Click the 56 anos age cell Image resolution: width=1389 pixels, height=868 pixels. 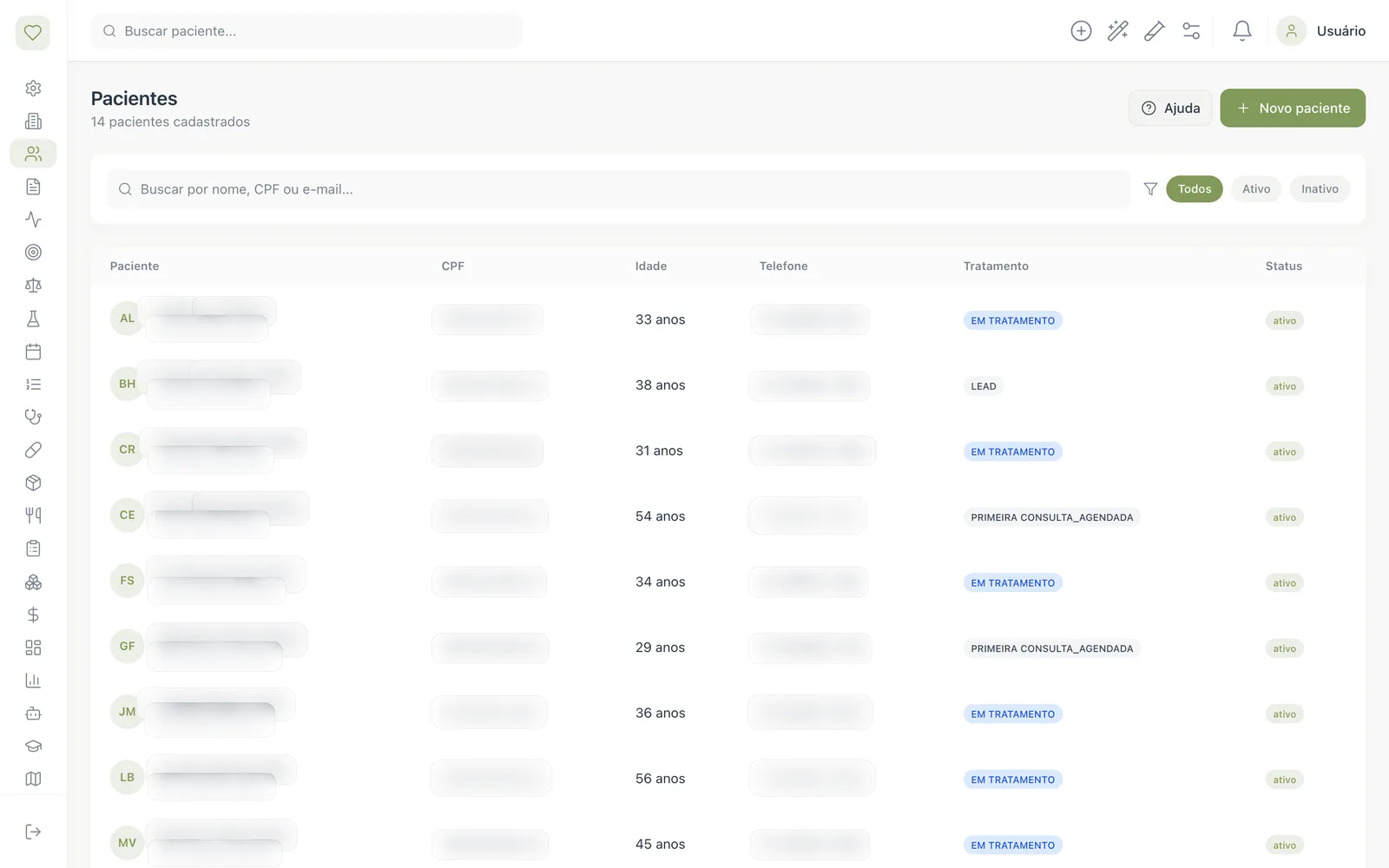[x=660, y=779]
